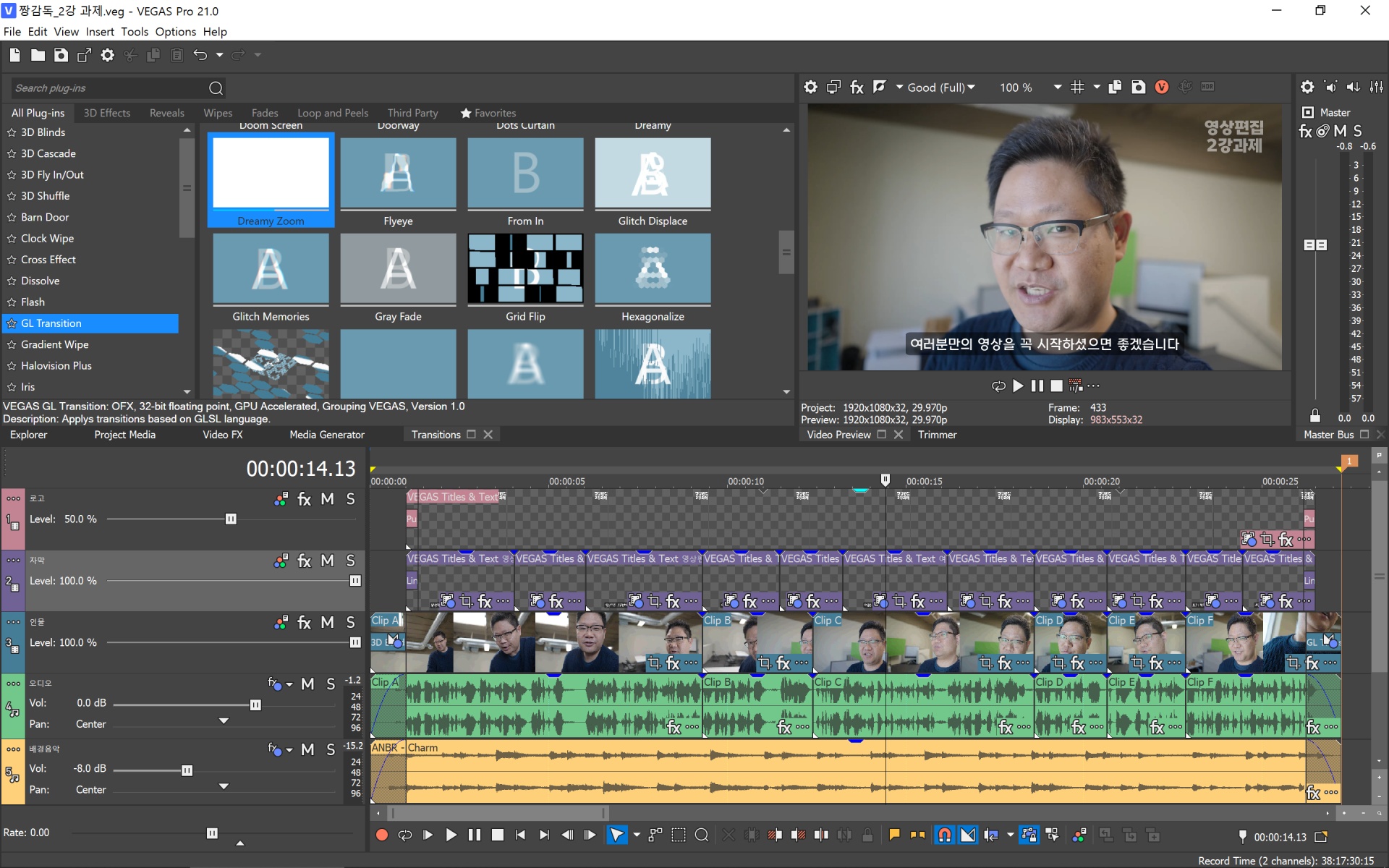Open the Insert menu
This screenshot has width=1389, height=868.
click(x=99, y=32)
